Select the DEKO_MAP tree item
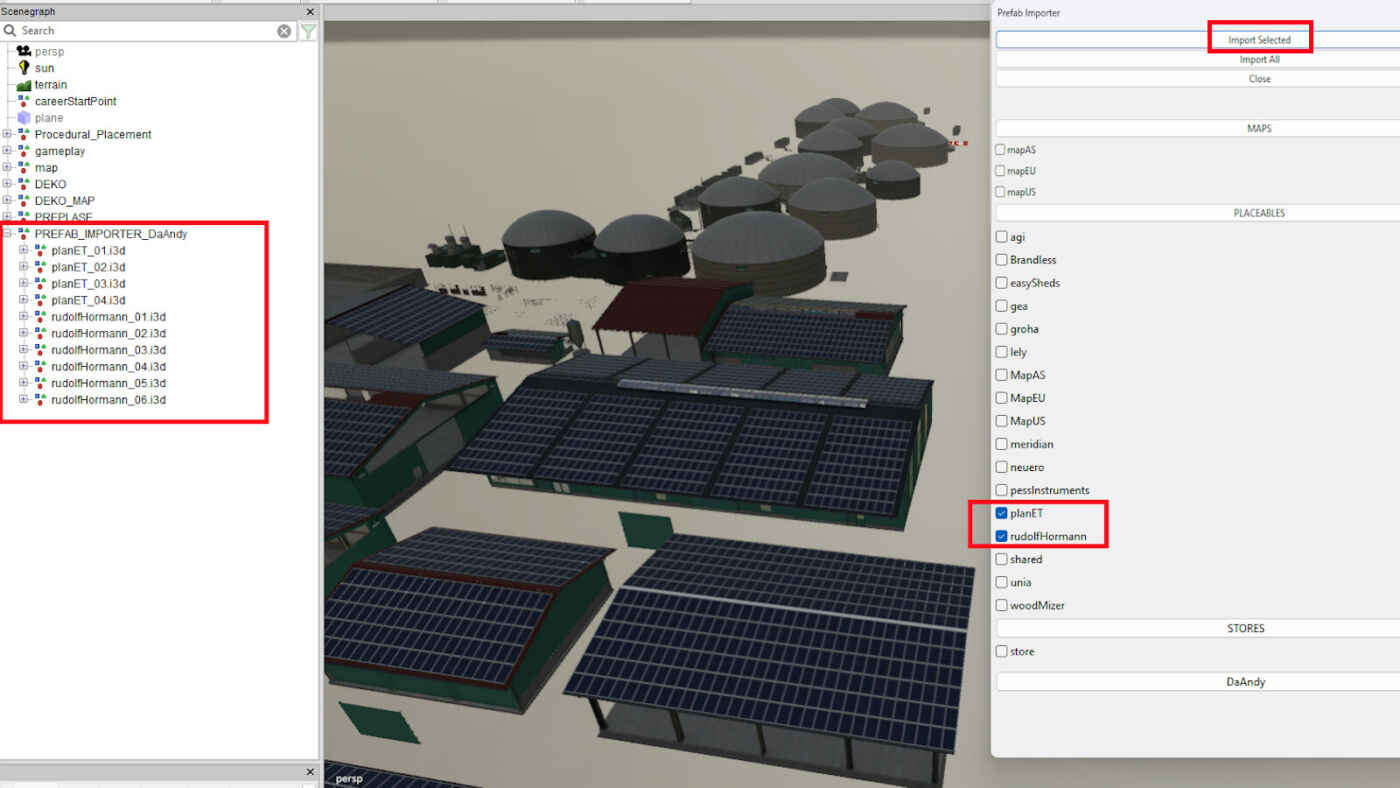This screenshot has height=788, width=1400. (64, 201)
